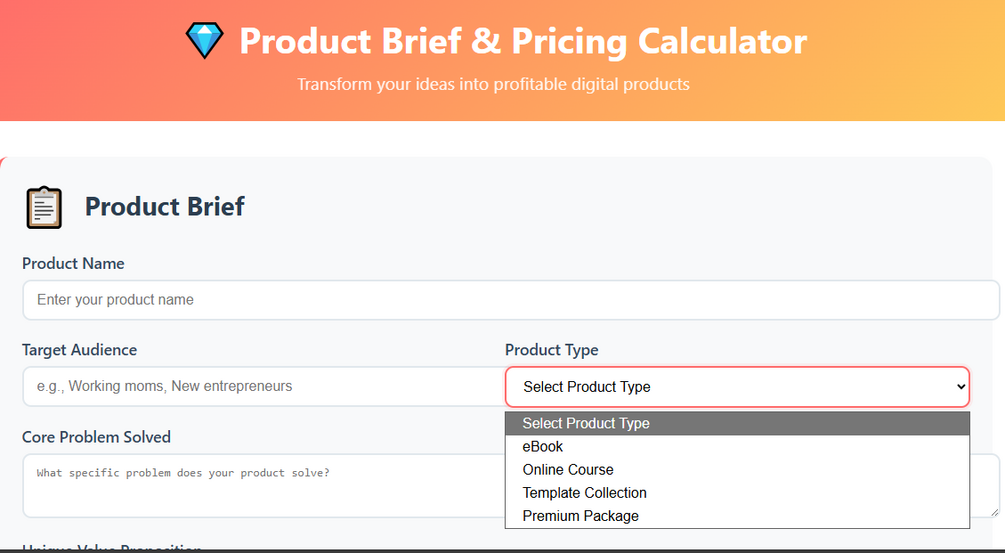The width and height of the screenshot is (1005, 553).
Task: Choose the highlighted Select Product Type option
Action: [586, 424]
